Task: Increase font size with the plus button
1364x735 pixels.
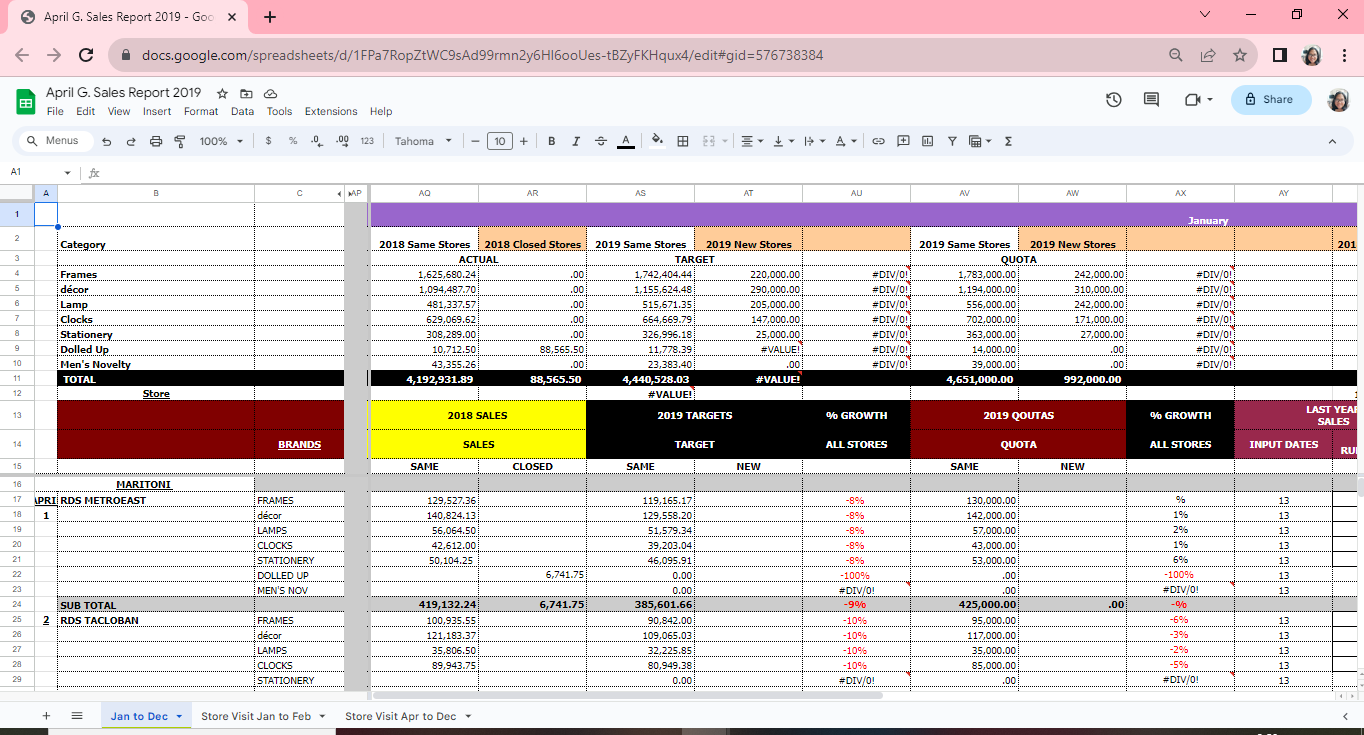Action: pyautogui.click(x=523, y=142)
